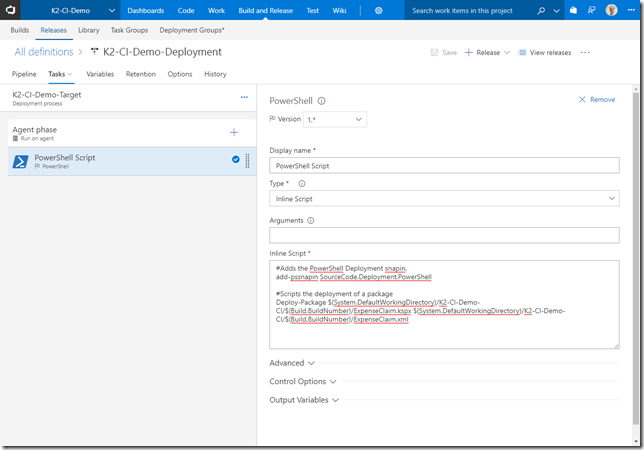Select Build and Release hub
This screenshot has width=644, height=450.
[265, 10]
